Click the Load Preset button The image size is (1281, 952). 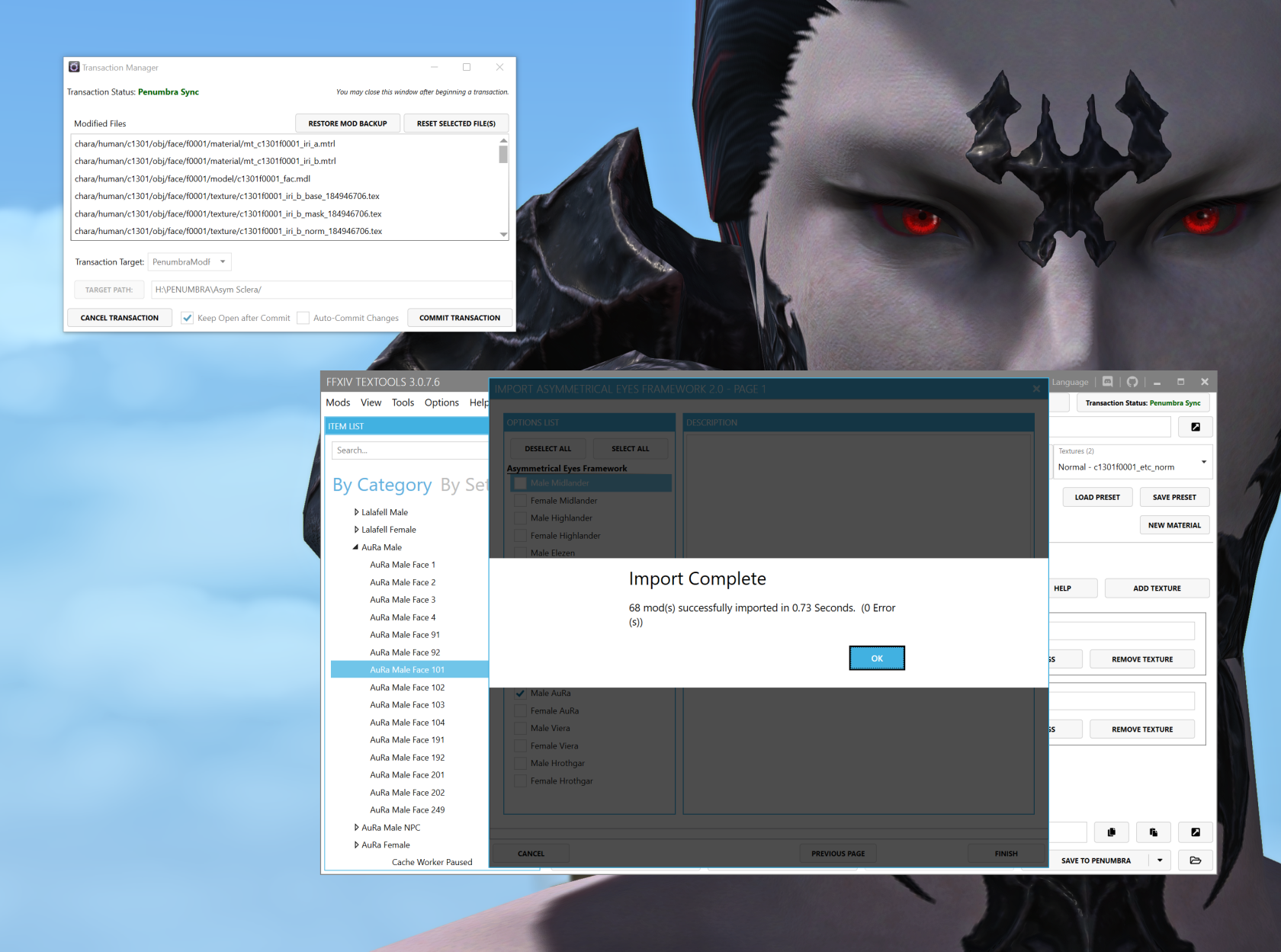click(x=1097, y=497)
